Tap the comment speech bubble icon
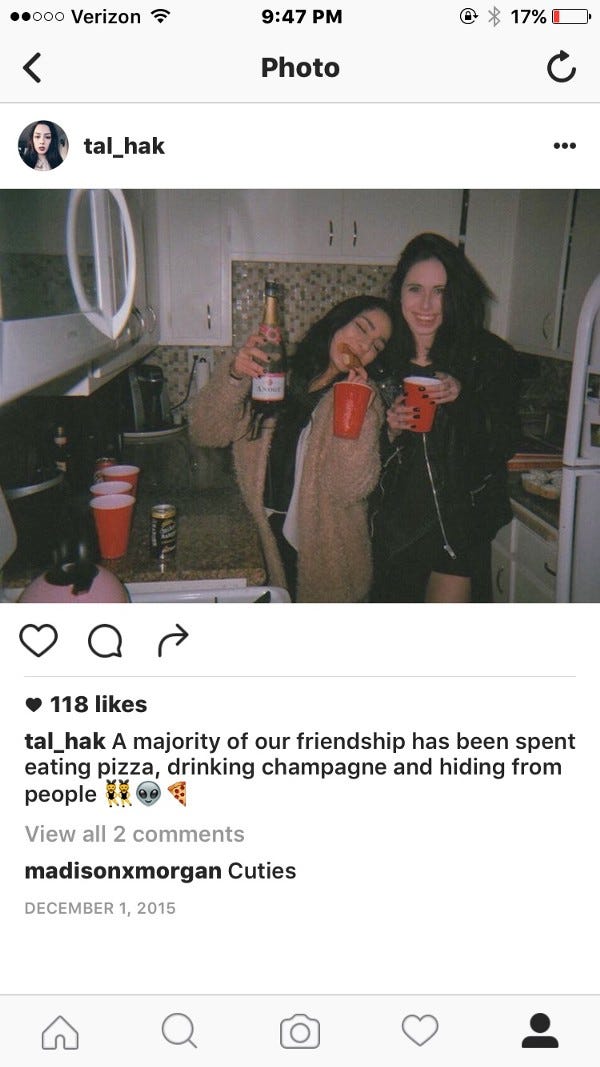The height and width of the screenshot is (1067, 600). pos(105,641)
